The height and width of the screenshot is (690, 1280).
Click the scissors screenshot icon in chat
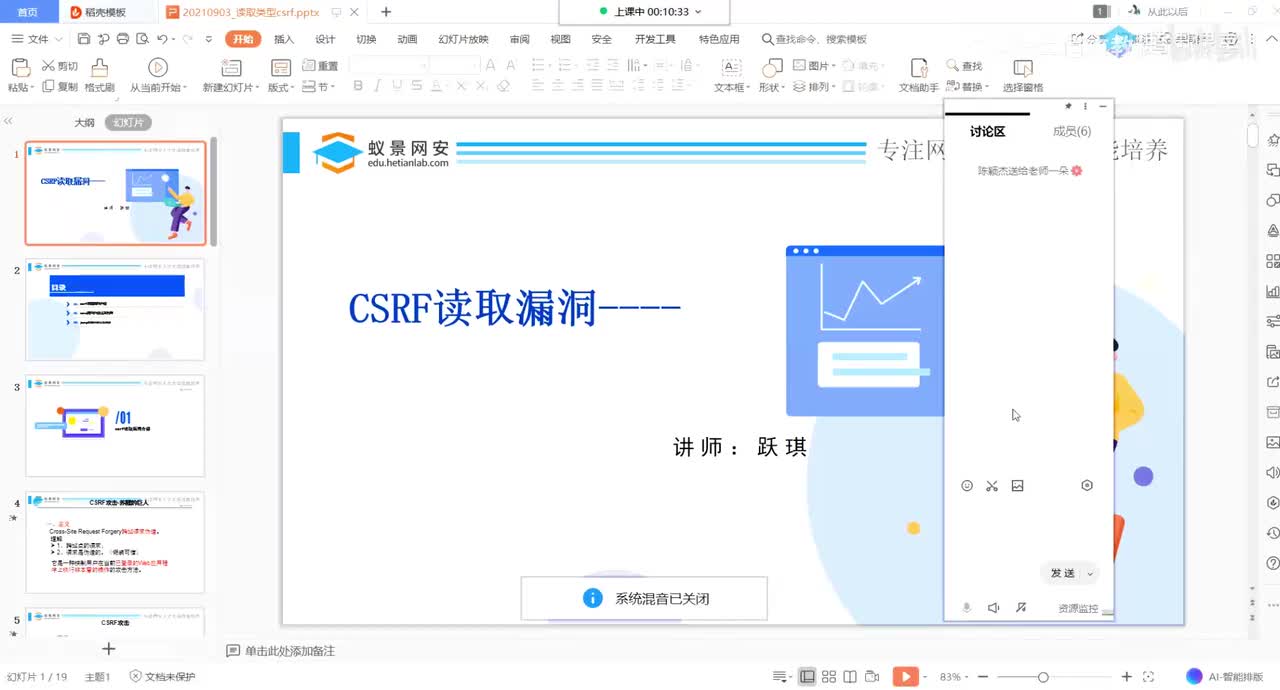tap(992, 486)
